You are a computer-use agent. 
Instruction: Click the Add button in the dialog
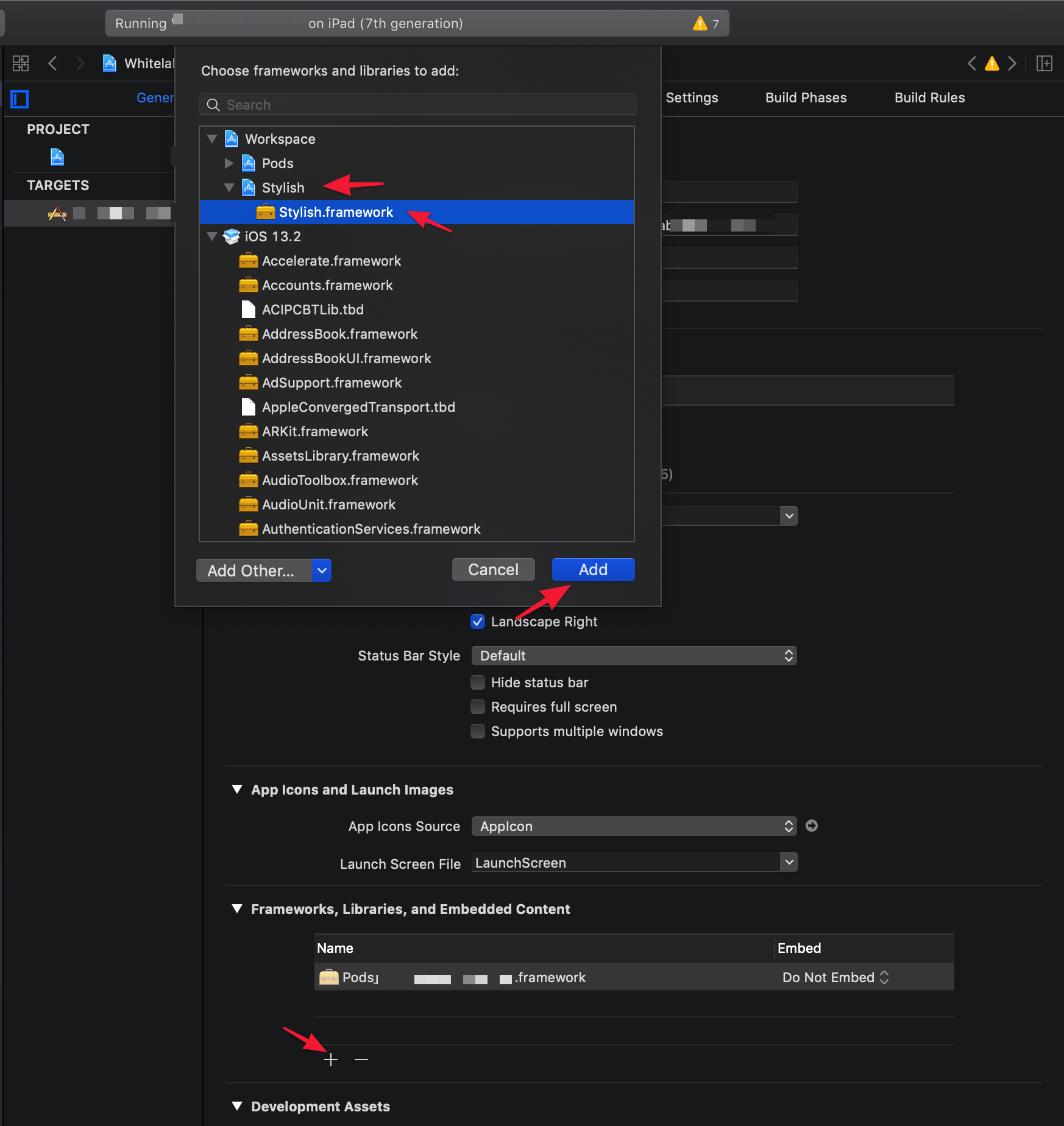[x=593, y=570]
